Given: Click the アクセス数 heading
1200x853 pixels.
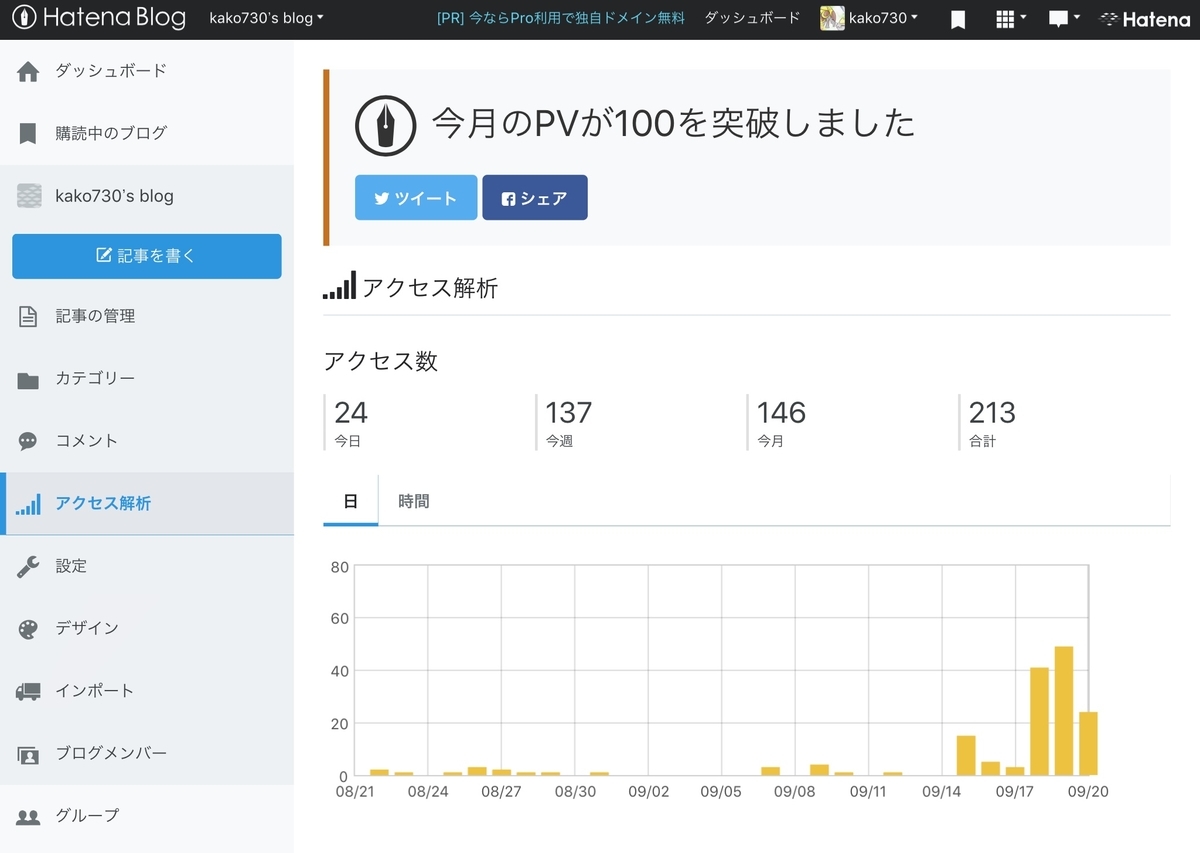Looking at the screenshot, I should 381,362.
